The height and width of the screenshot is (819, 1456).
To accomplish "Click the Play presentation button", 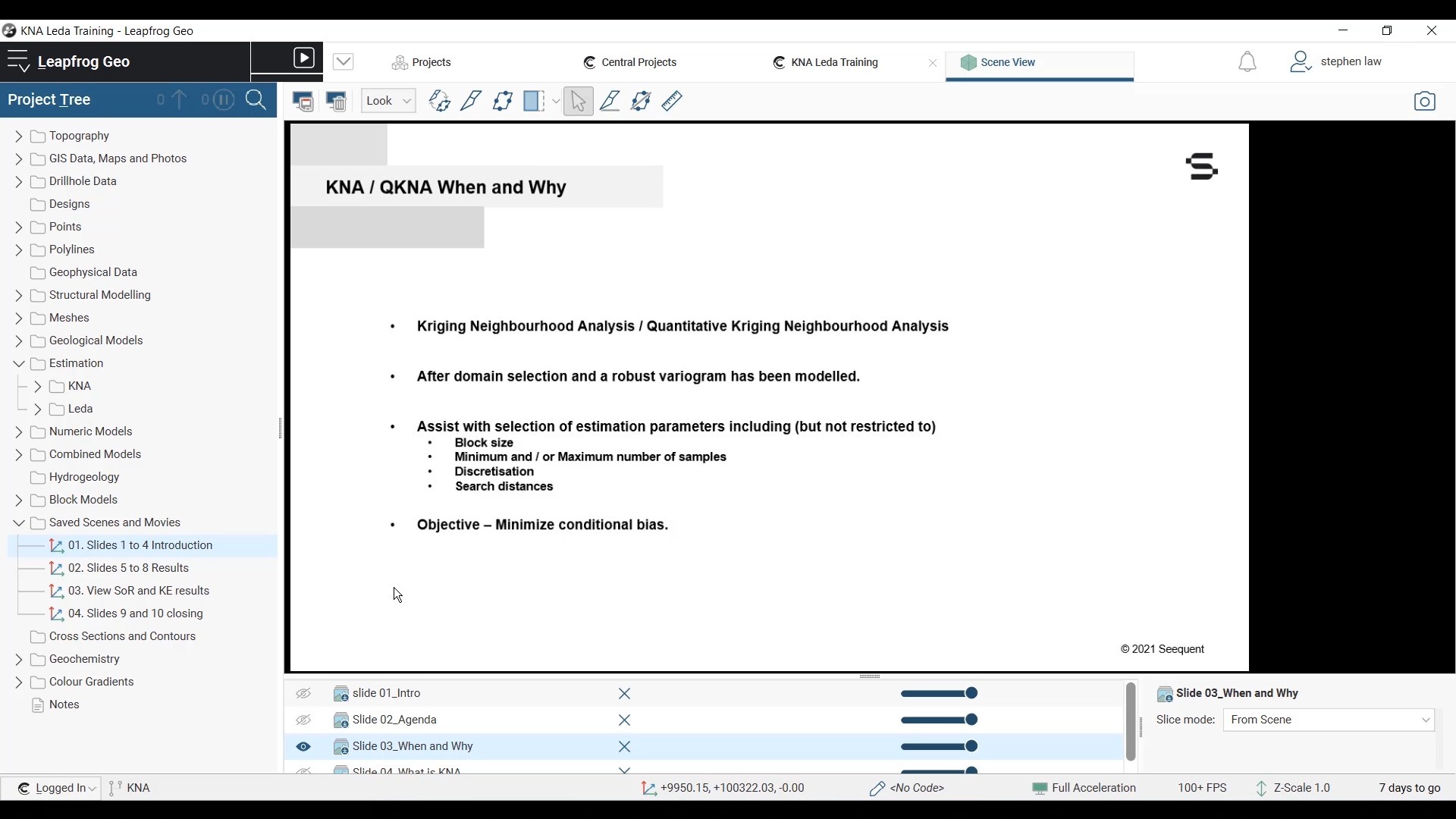I will point(303,58).
